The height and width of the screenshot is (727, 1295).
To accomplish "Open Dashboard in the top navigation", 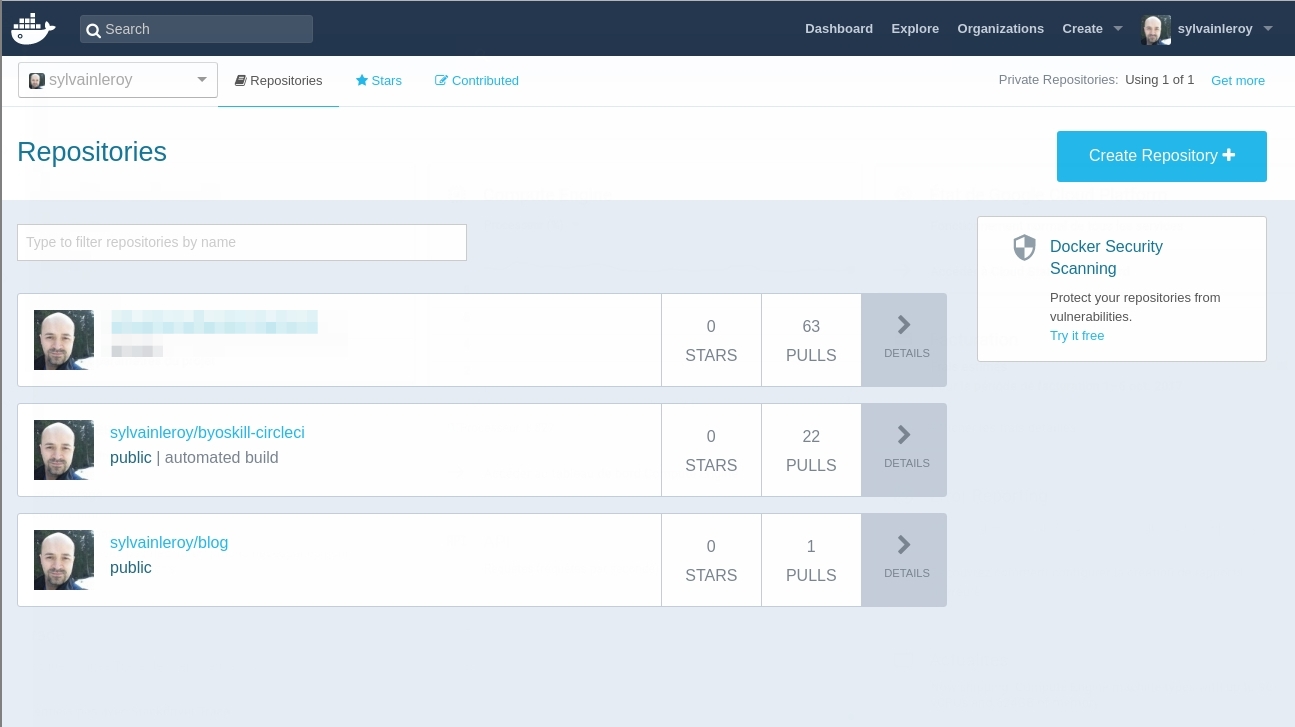I will (839, 29).
